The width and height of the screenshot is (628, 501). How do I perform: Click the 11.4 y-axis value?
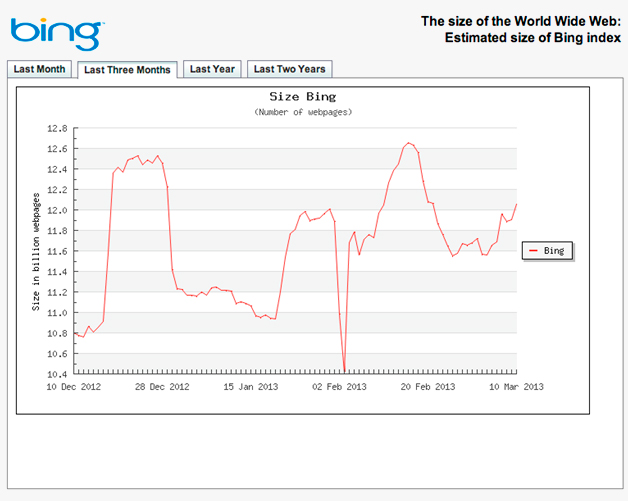(x=57, y=272)
